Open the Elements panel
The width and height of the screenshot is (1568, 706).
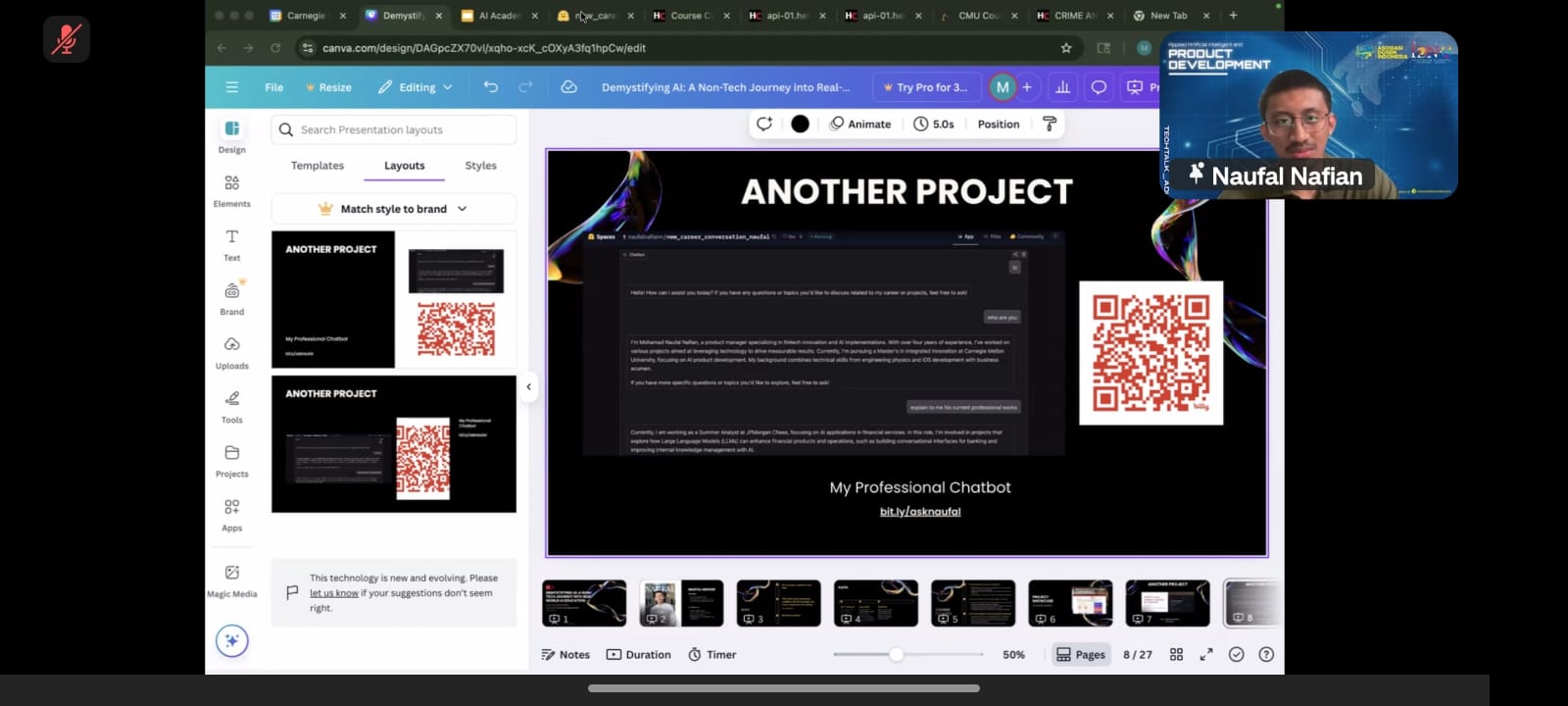pos(232,190)
